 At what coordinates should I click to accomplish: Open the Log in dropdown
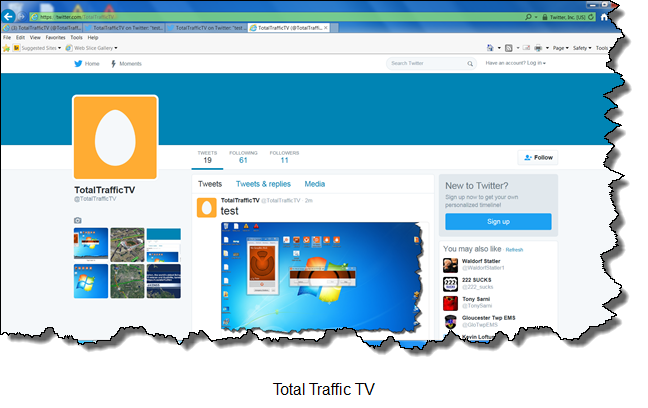tap(515, 63)
